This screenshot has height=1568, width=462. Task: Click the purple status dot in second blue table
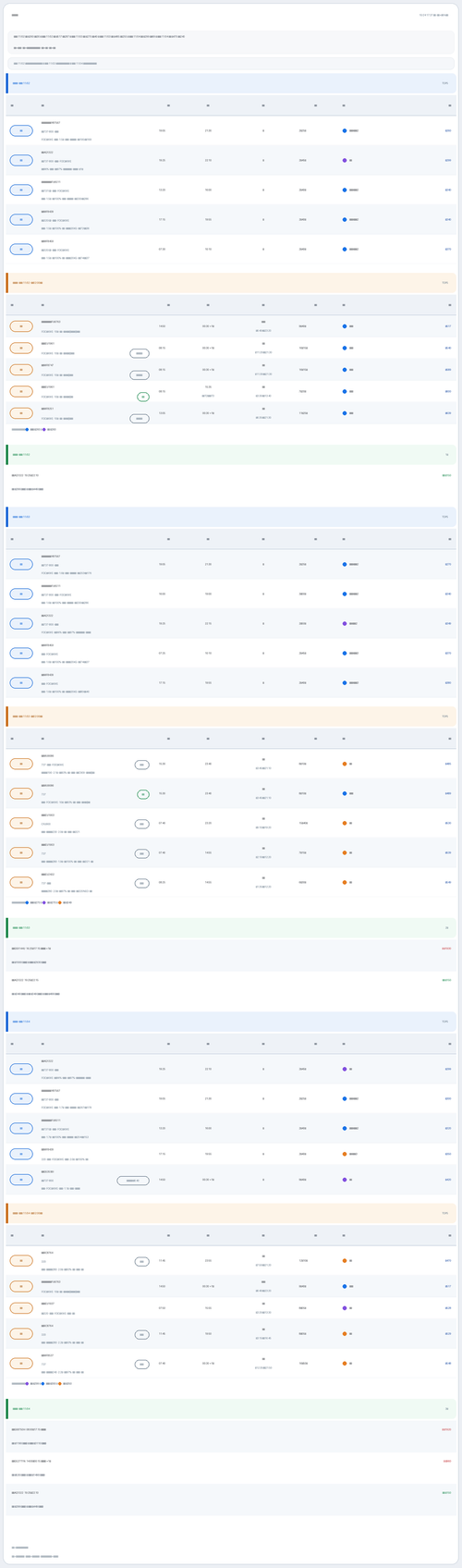click(345, 623)
